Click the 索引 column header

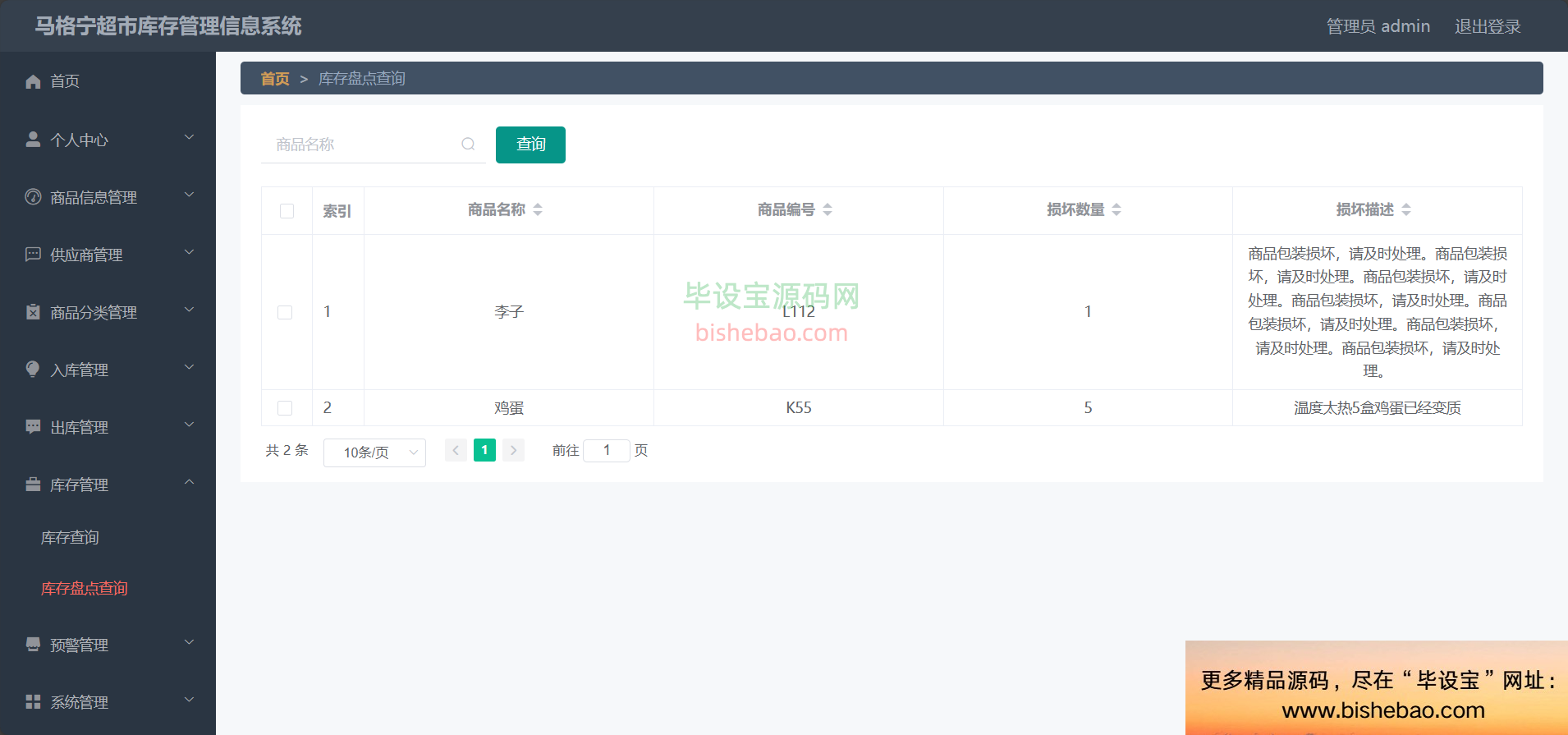point(337,211)
